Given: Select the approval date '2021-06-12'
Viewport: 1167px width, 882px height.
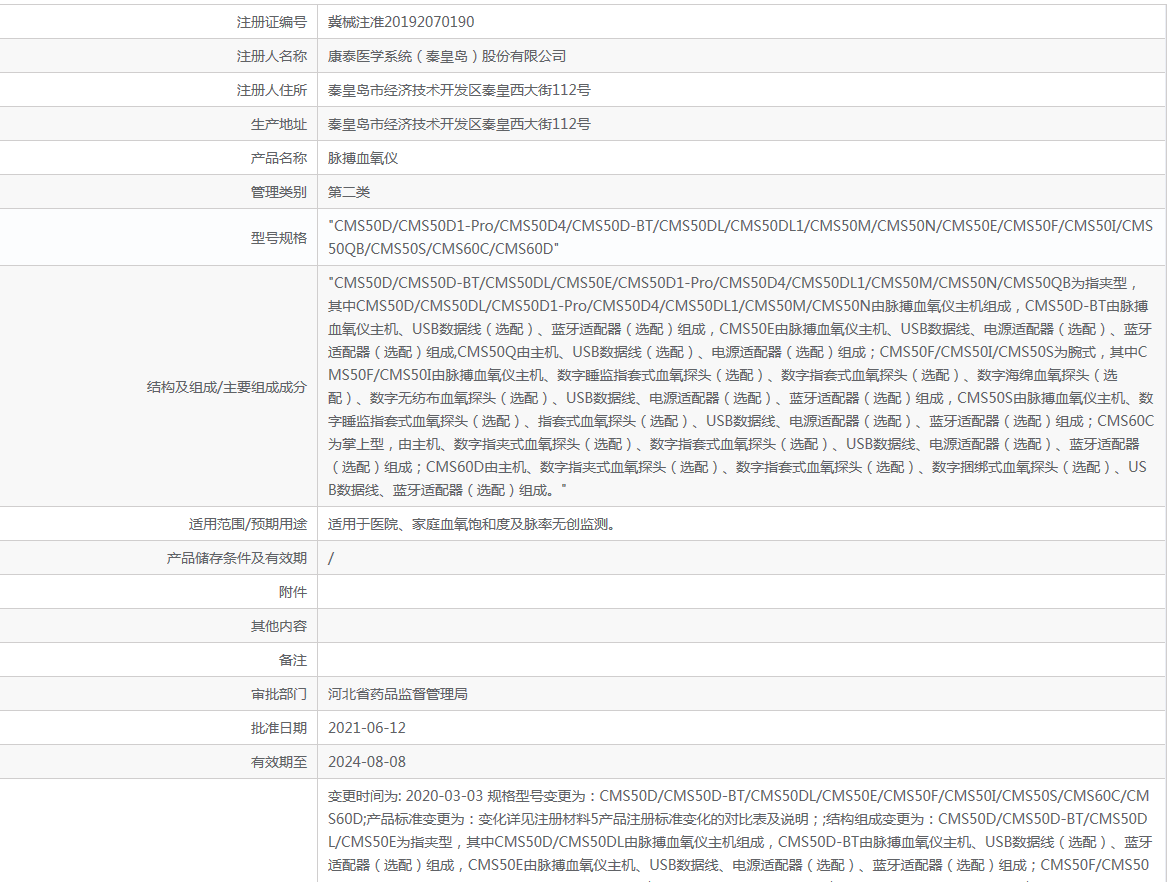Looking at the screenshot, I should pos(367,729).
